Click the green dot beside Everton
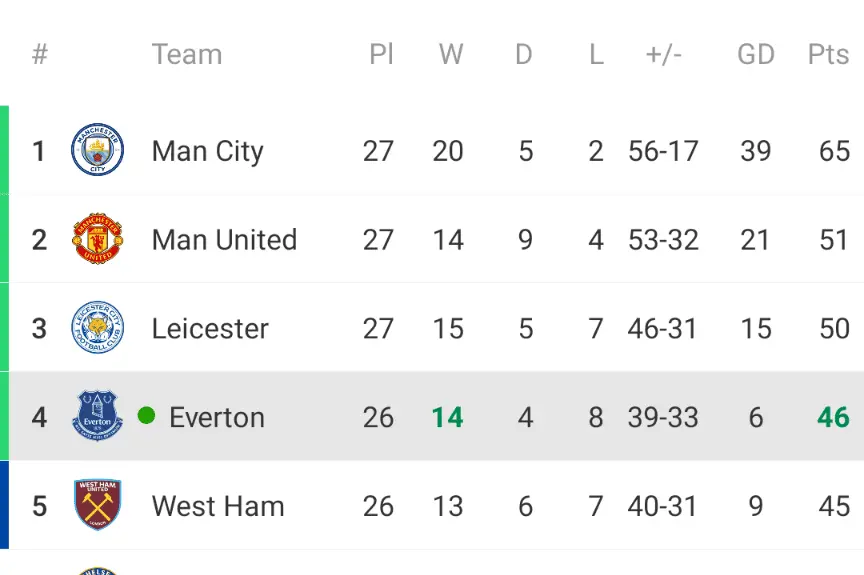Screen dimensions: 864x575 pos(146,415)
